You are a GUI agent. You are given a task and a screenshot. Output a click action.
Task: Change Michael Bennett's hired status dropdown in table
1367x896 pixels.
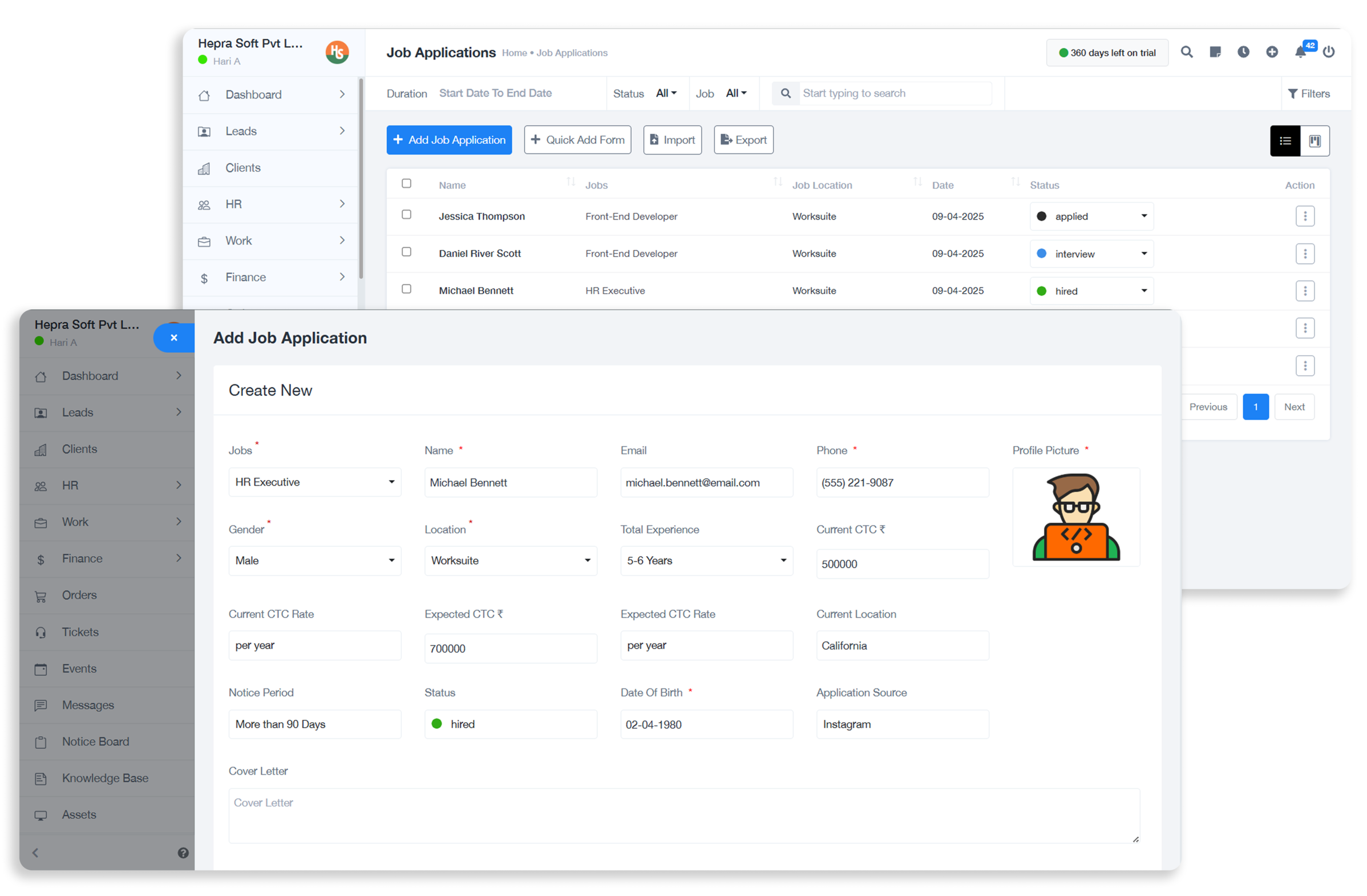[x=1092, y=291]
